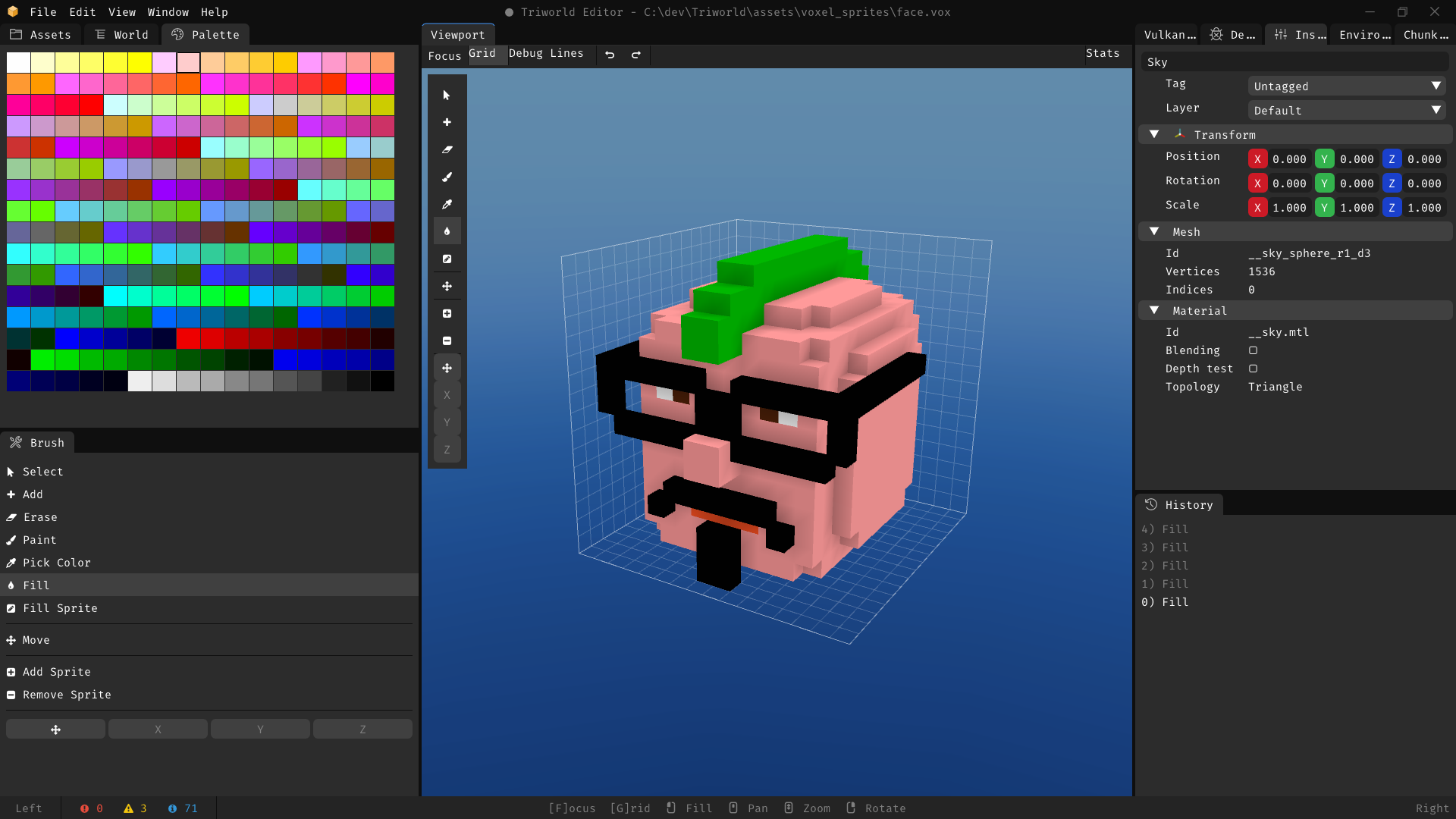Viewport: 1456px width, 819px height.
Task: Toggle the Grid viewport option
Action: 482,54
